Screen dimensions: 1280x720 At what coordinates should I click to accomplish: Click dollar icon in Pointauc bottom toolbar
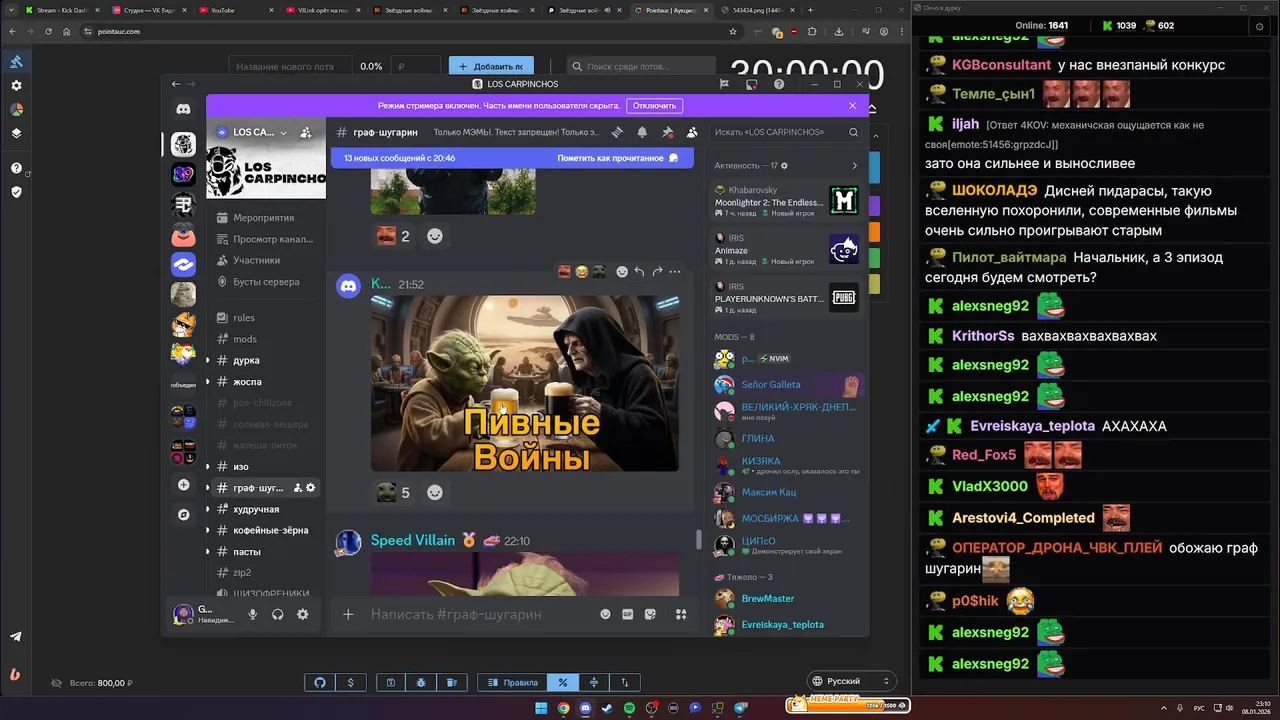coord(350,682)
